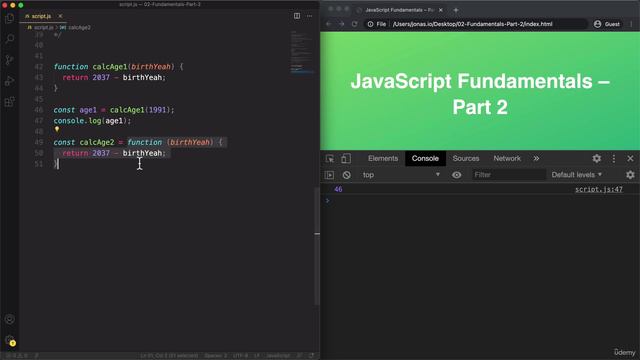The height and width of the screenshot is (360, 640).
Task: Click the editor minimap
Action: point(302,53)
